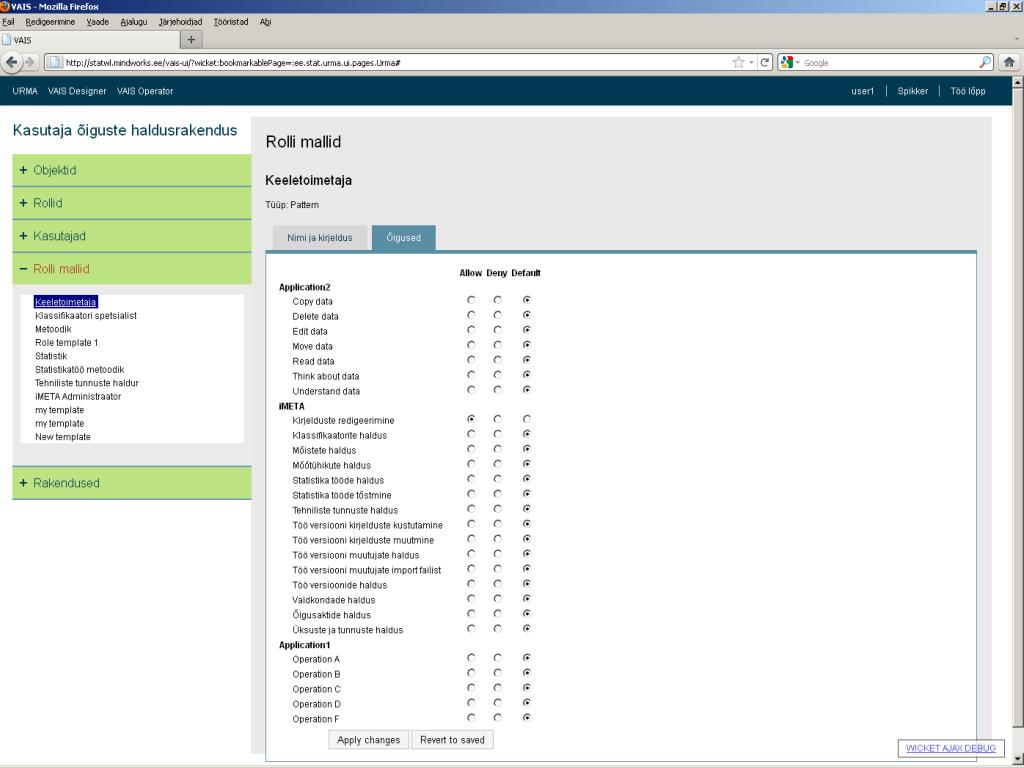Click the Apply changes button
1024x768 pixels.
368,740
